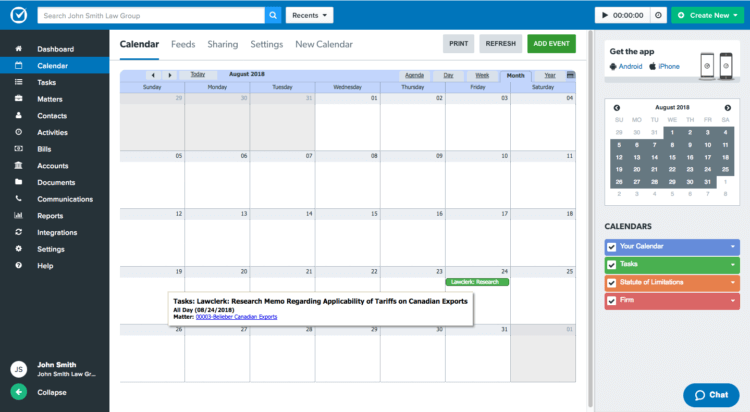
Task: Click the Integrations icon in sidebar
Action: tap(19, 232)
